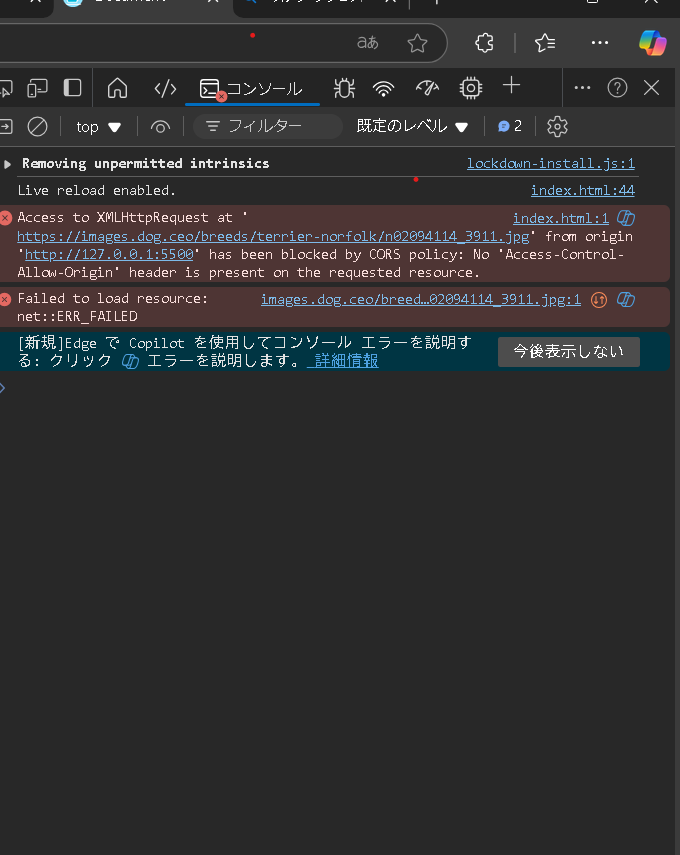Open the 既定のレベル dropdown

click(412, 127)
